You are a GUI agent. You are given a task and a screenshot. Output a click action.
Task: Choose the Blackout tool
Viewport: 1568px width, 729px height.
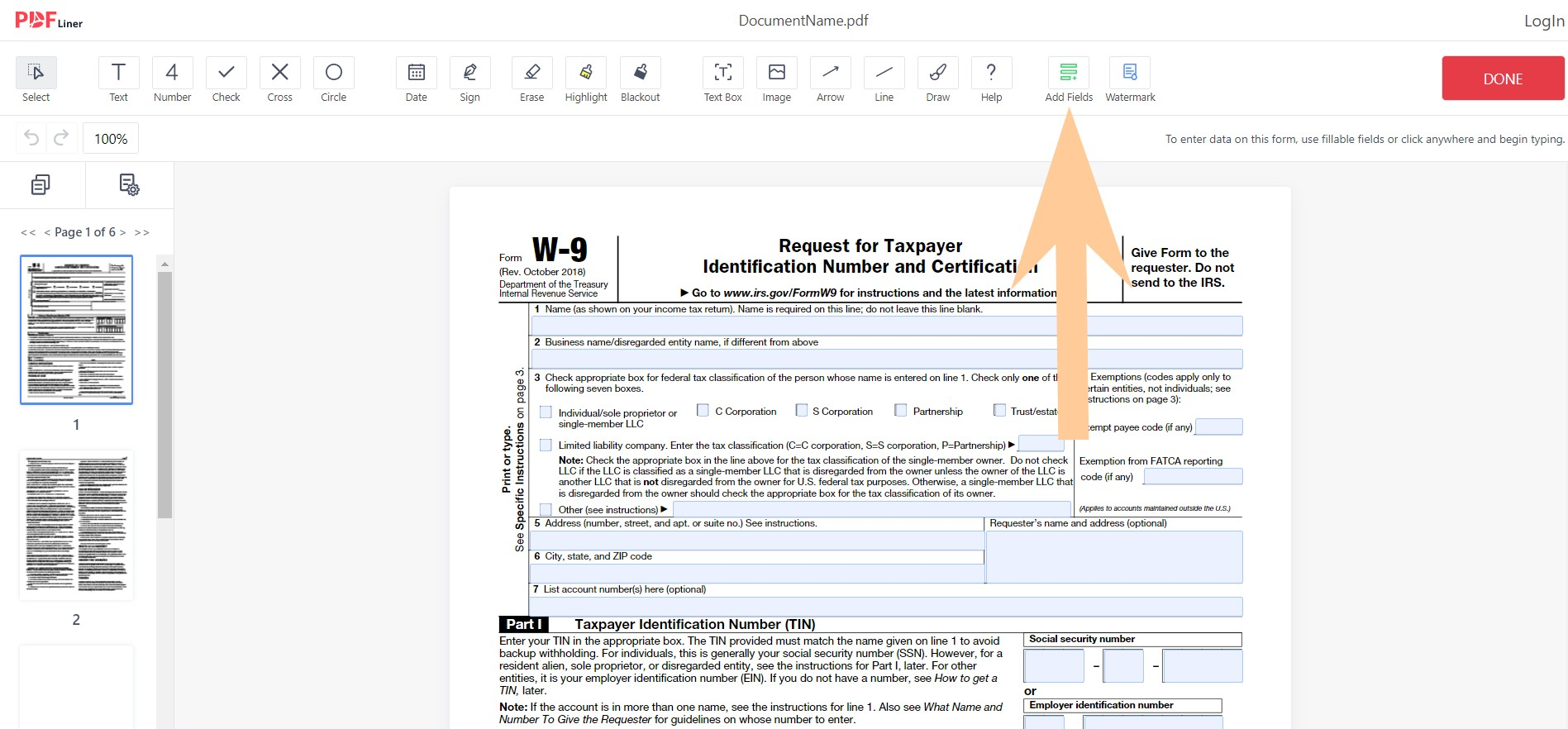[x=641, y=80]
